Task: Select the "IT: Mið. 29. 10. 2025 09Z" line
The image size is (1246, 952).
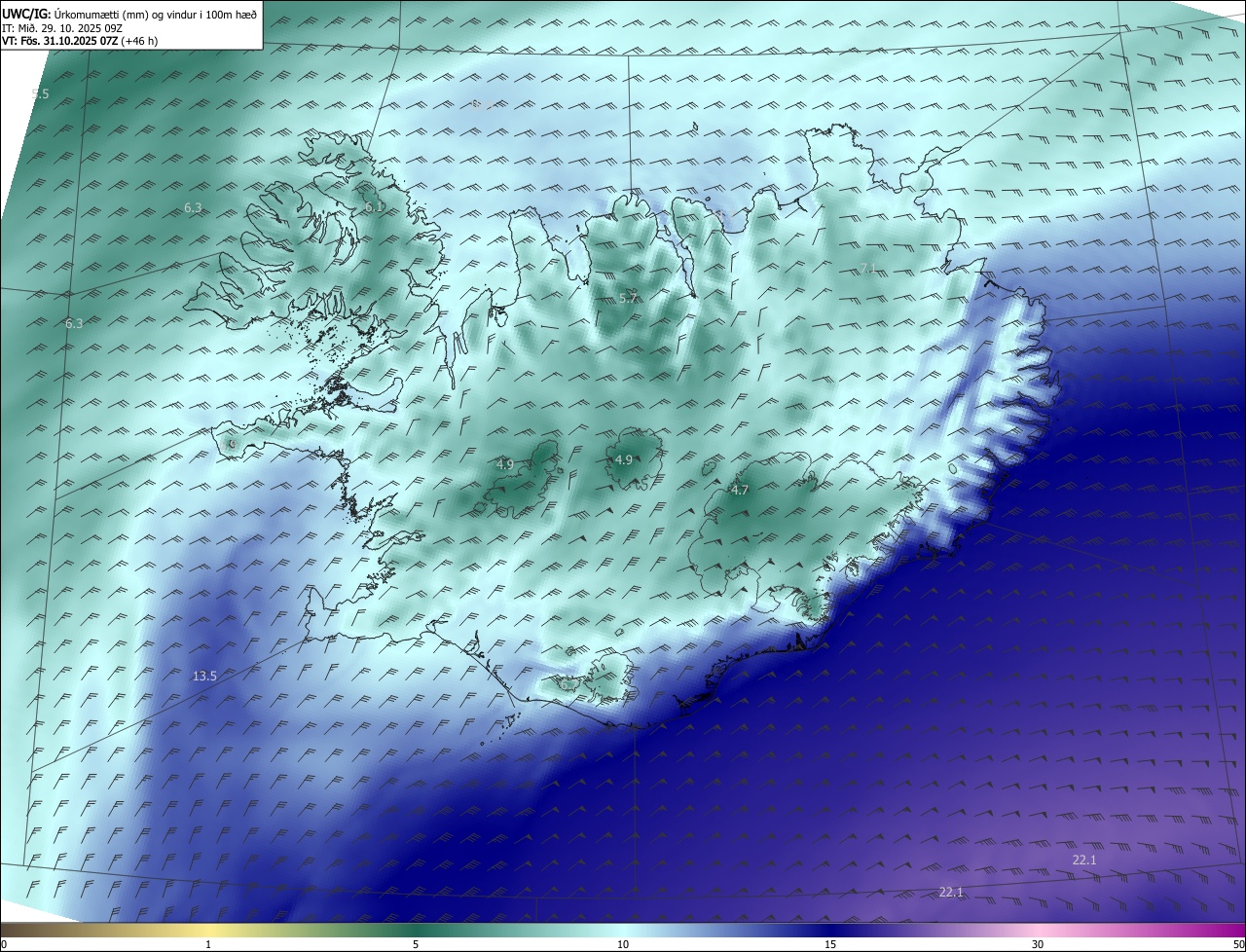Action: 62,28
